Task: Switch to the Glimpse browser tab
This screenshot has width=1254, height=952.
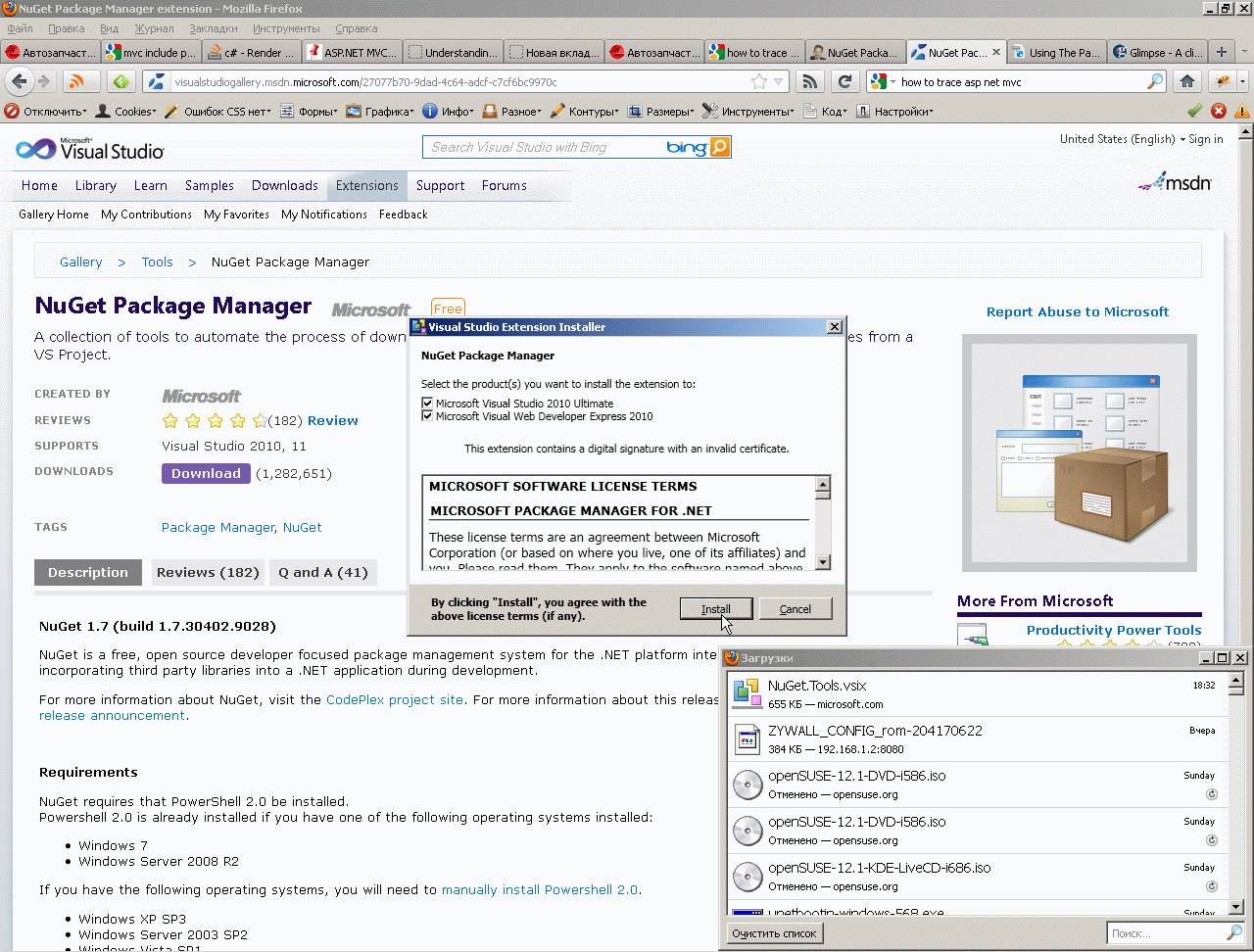Action: pyautogui.click(x=1158, y=53)
